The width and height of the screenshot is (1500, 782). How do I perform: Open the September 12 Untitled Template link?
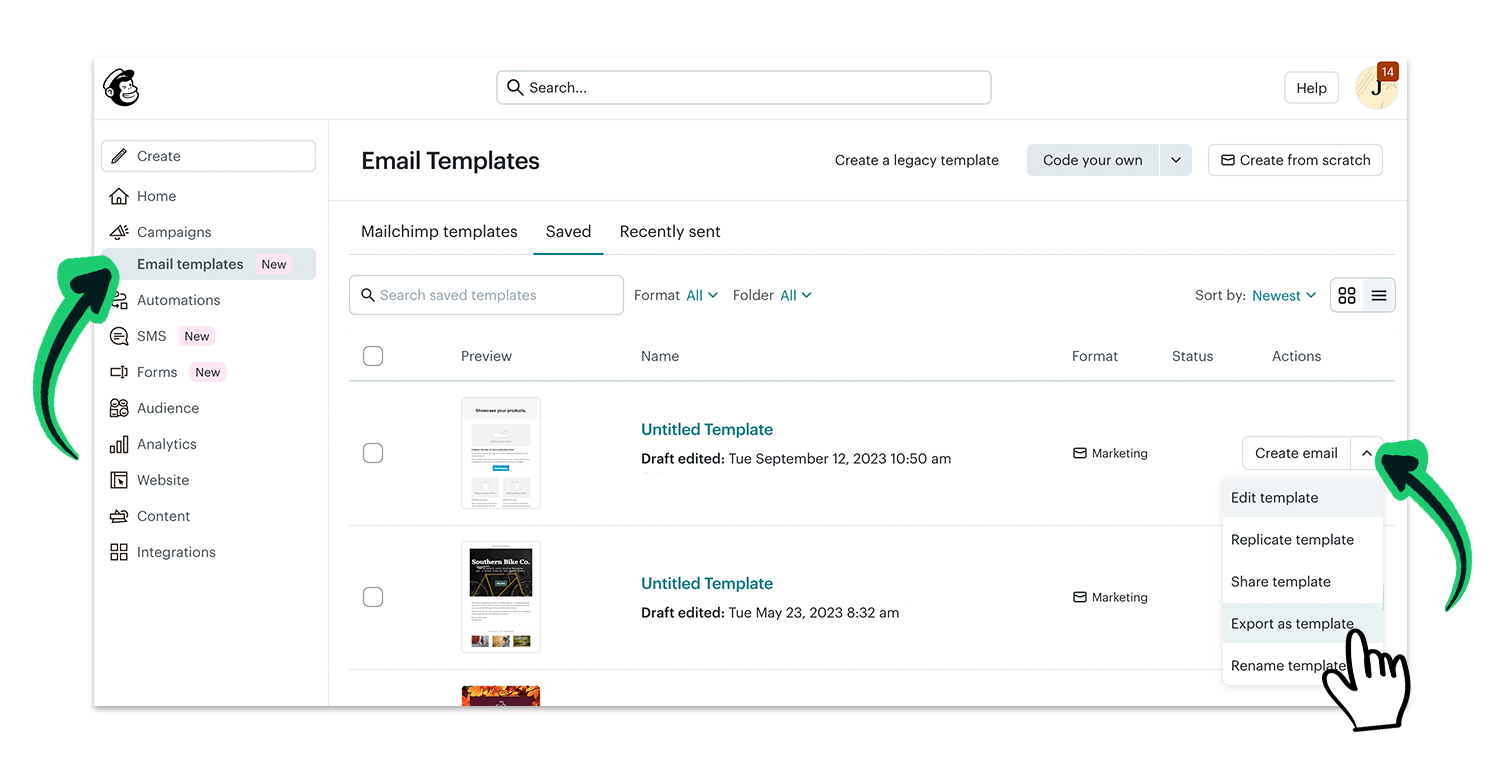click(707, 429)
